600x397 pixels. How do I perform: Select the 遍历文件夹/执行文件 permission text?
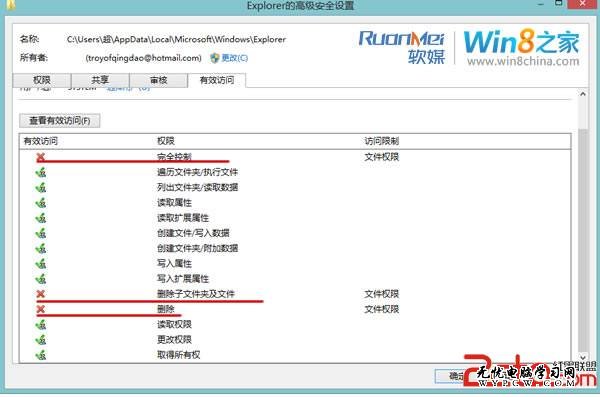pyautogui.click(x=197, y=172)
